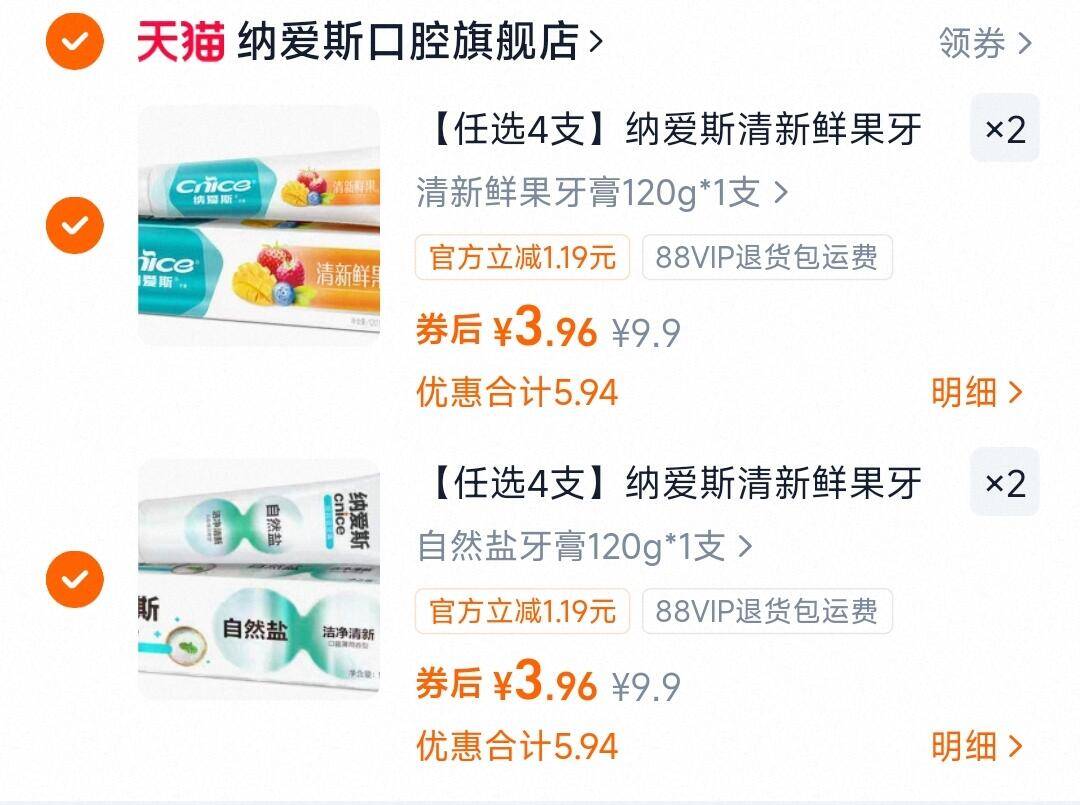Open the 自然盐牙膏 product thumbnail
Screen dimensions: 1080x805
[259, 579]
